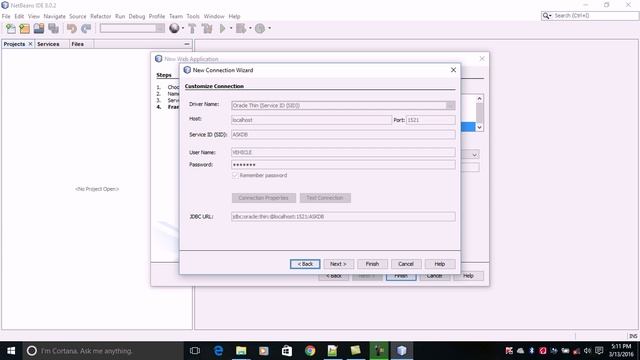Click the Undo toolbar icon
Image resolution: width=640 pixels, height=360 pixels.
72,29
